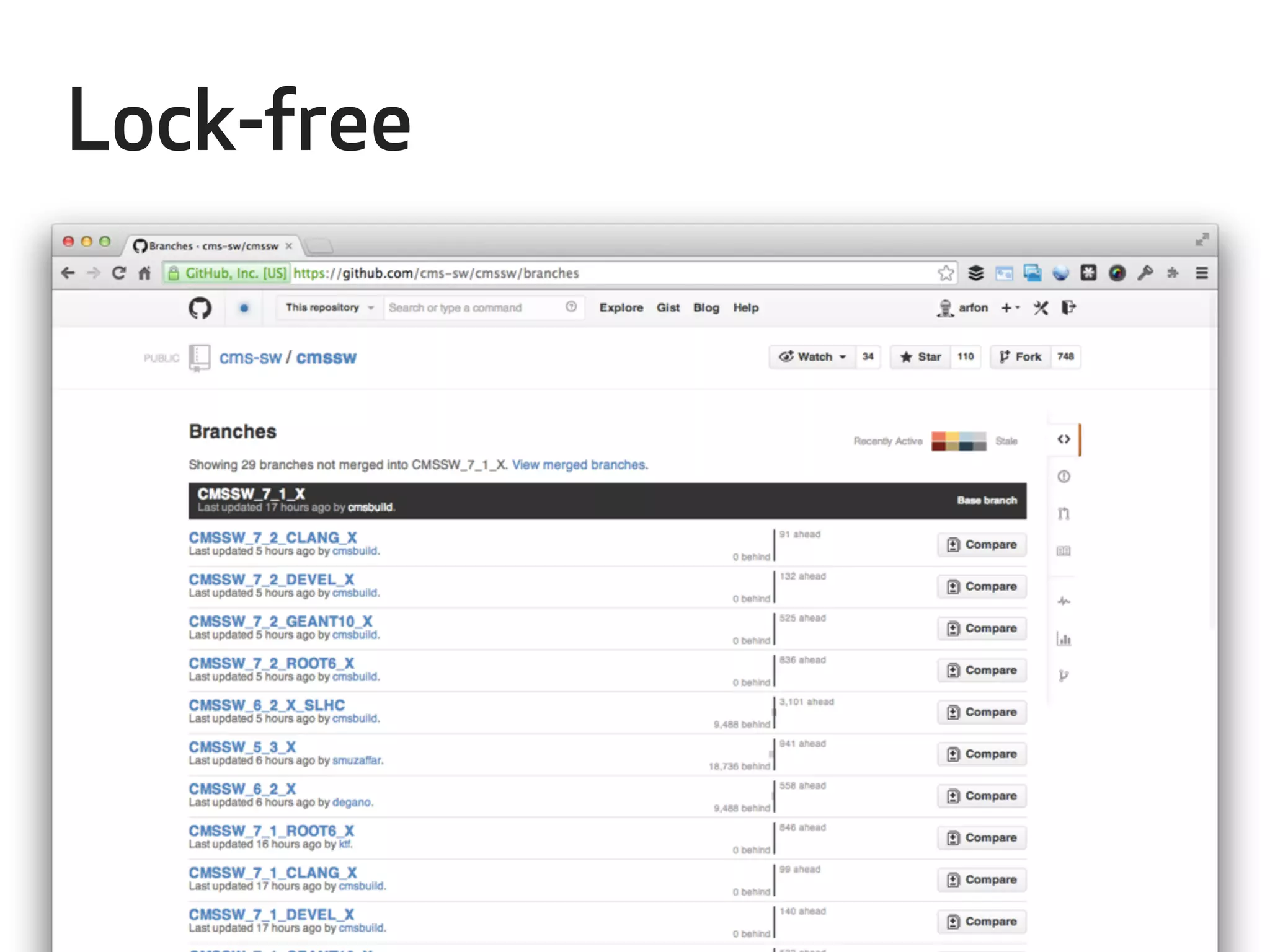Expand the This repository search scope
This screenshot has width=1270, height=952.
329,308
